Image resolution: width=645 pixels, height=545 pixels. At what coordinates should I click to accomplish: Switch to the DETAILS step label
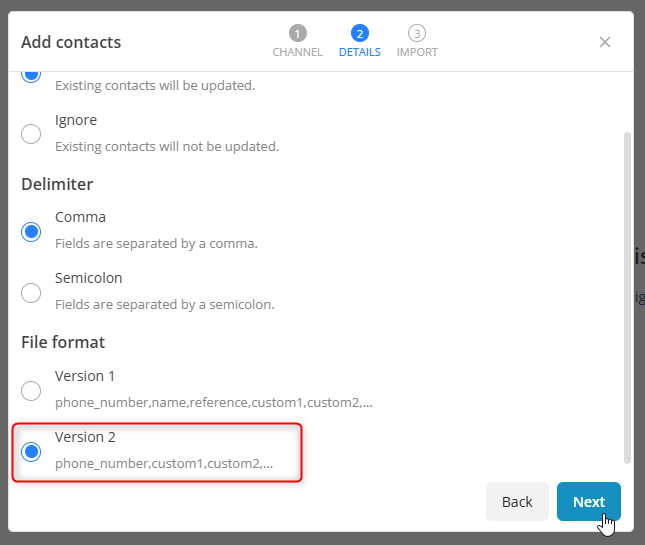point(359,52)
